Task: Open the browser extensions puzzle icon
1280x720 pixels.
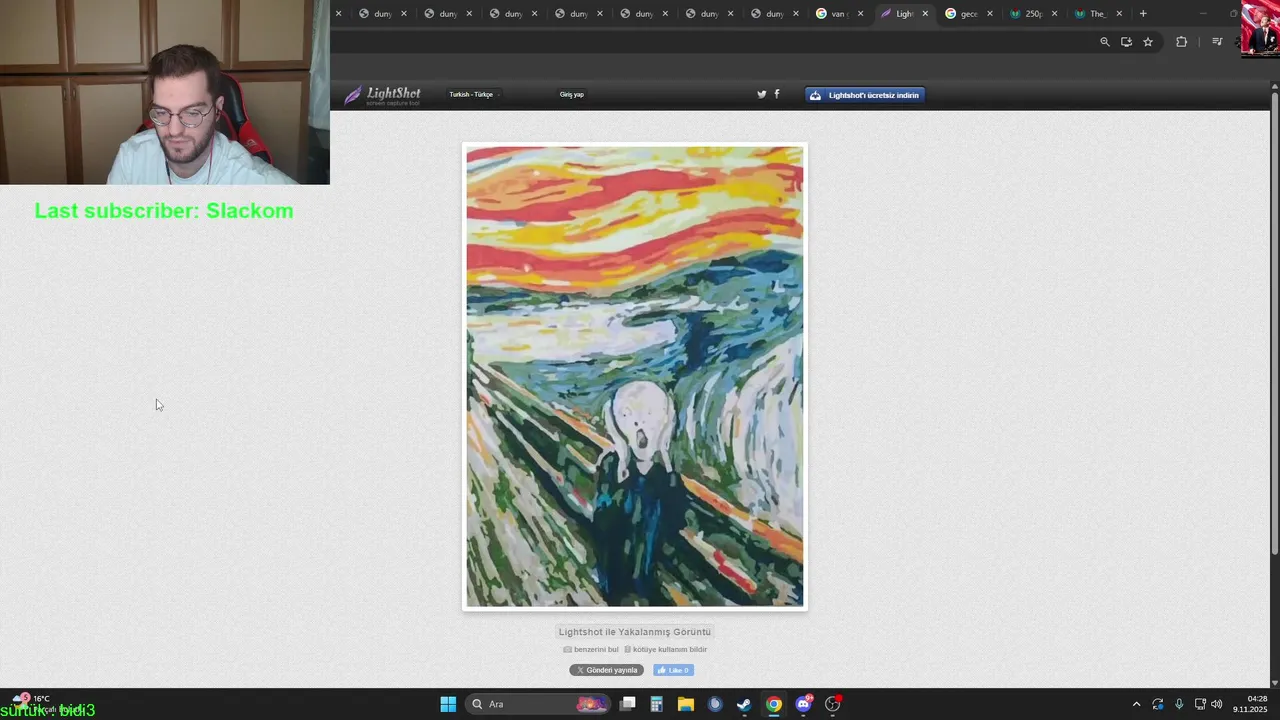Action: tap(1181, 42)
